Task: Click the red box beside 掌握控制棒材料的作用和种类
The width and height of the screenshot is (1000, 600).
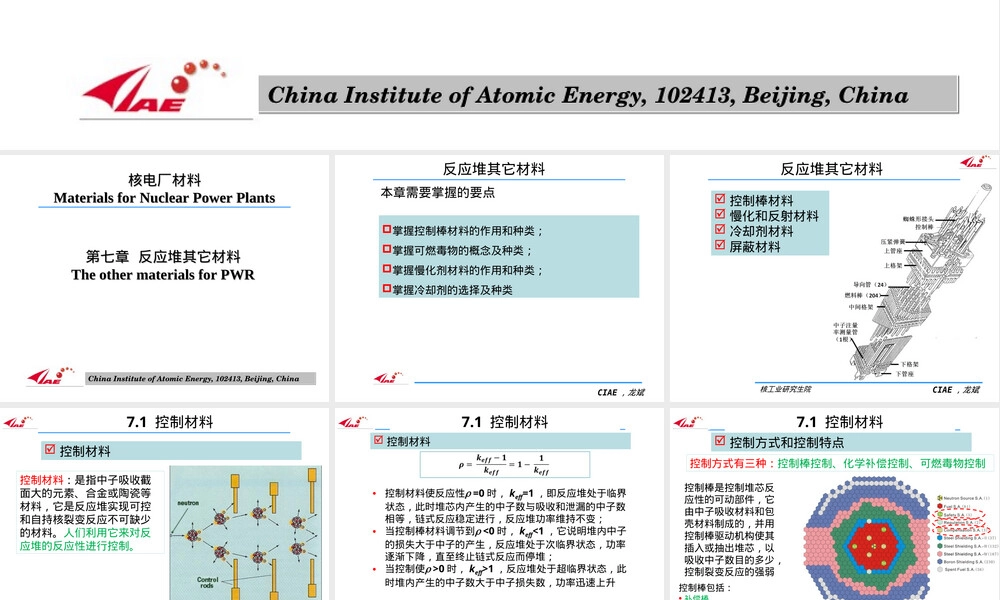Action: click(x=386, y=229)
